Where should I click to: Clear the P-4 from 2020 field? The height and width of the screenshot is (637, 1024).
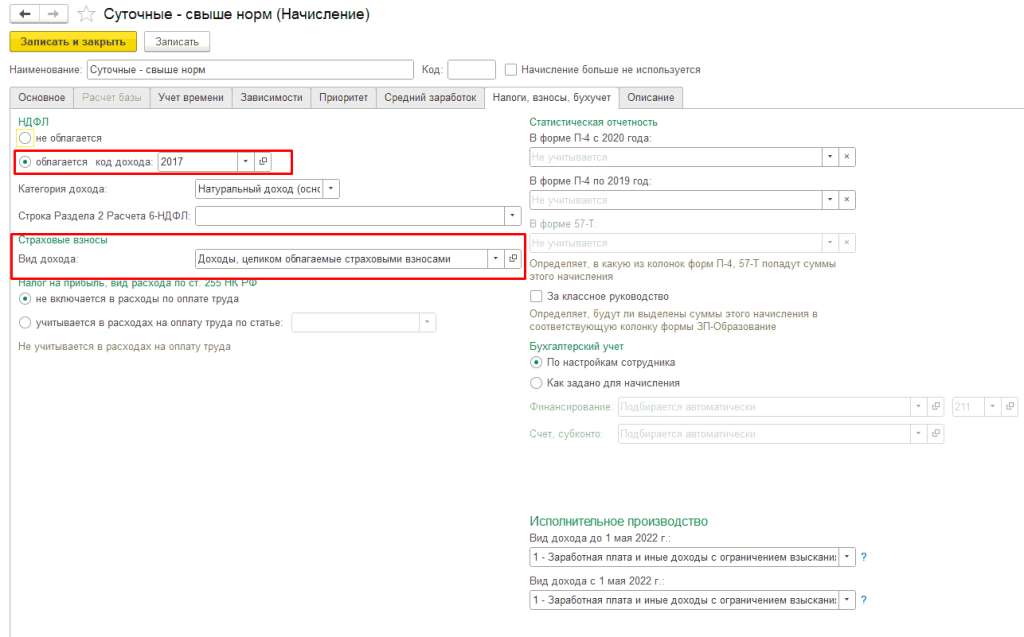(x=846, y=157)
